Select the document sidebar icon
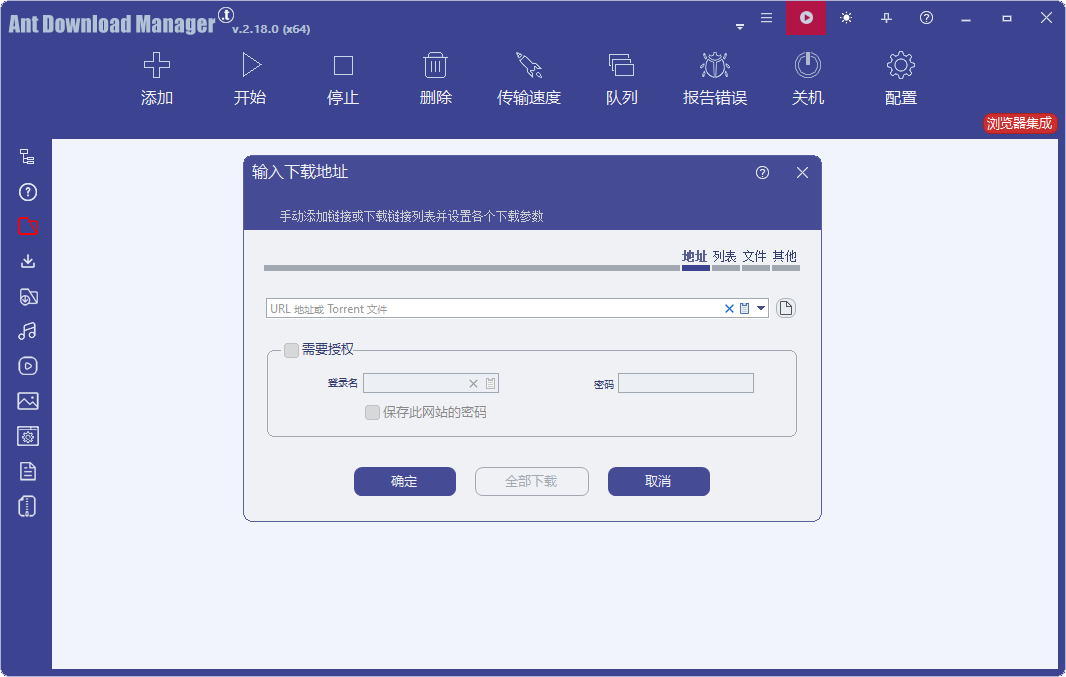This screenshot has height=677, width=1066. (27, 471)
